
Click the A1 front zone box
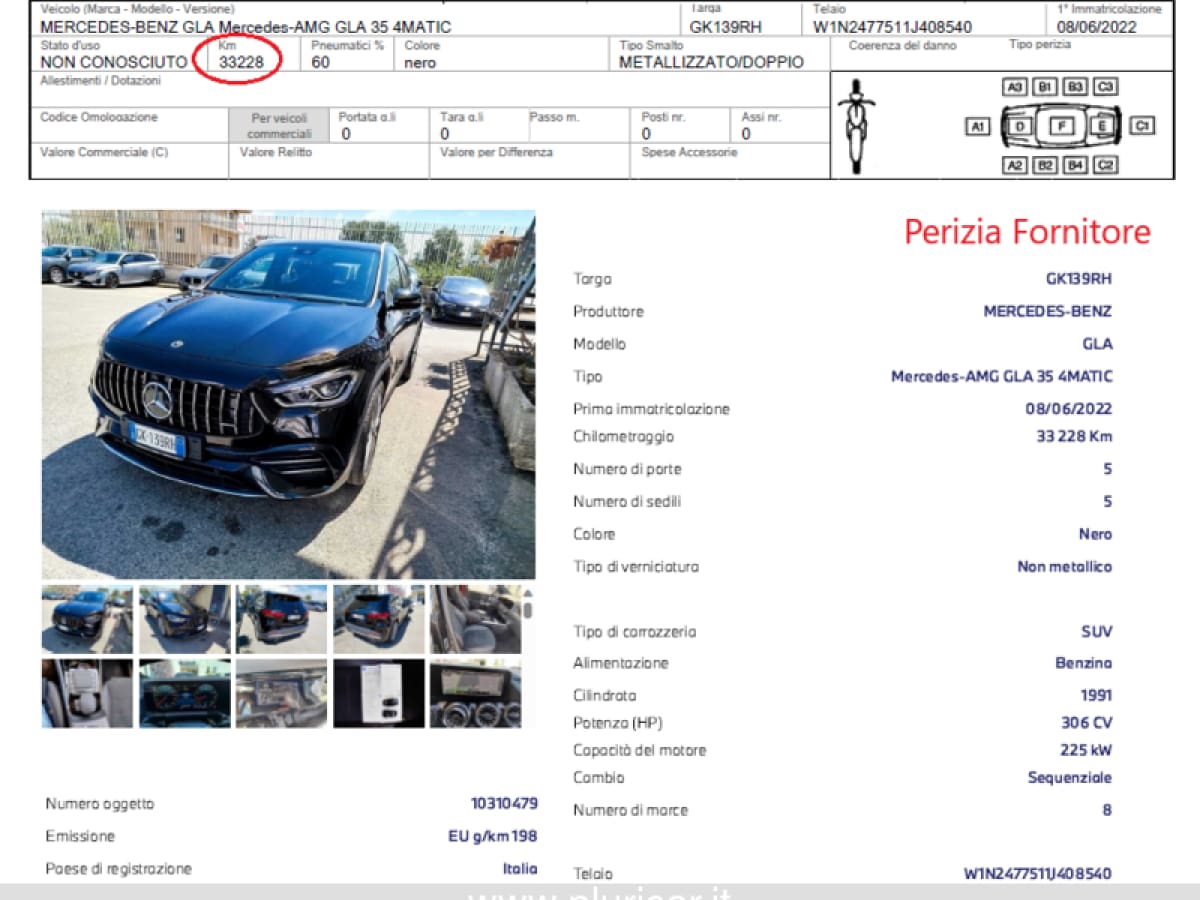pos(978,126)
